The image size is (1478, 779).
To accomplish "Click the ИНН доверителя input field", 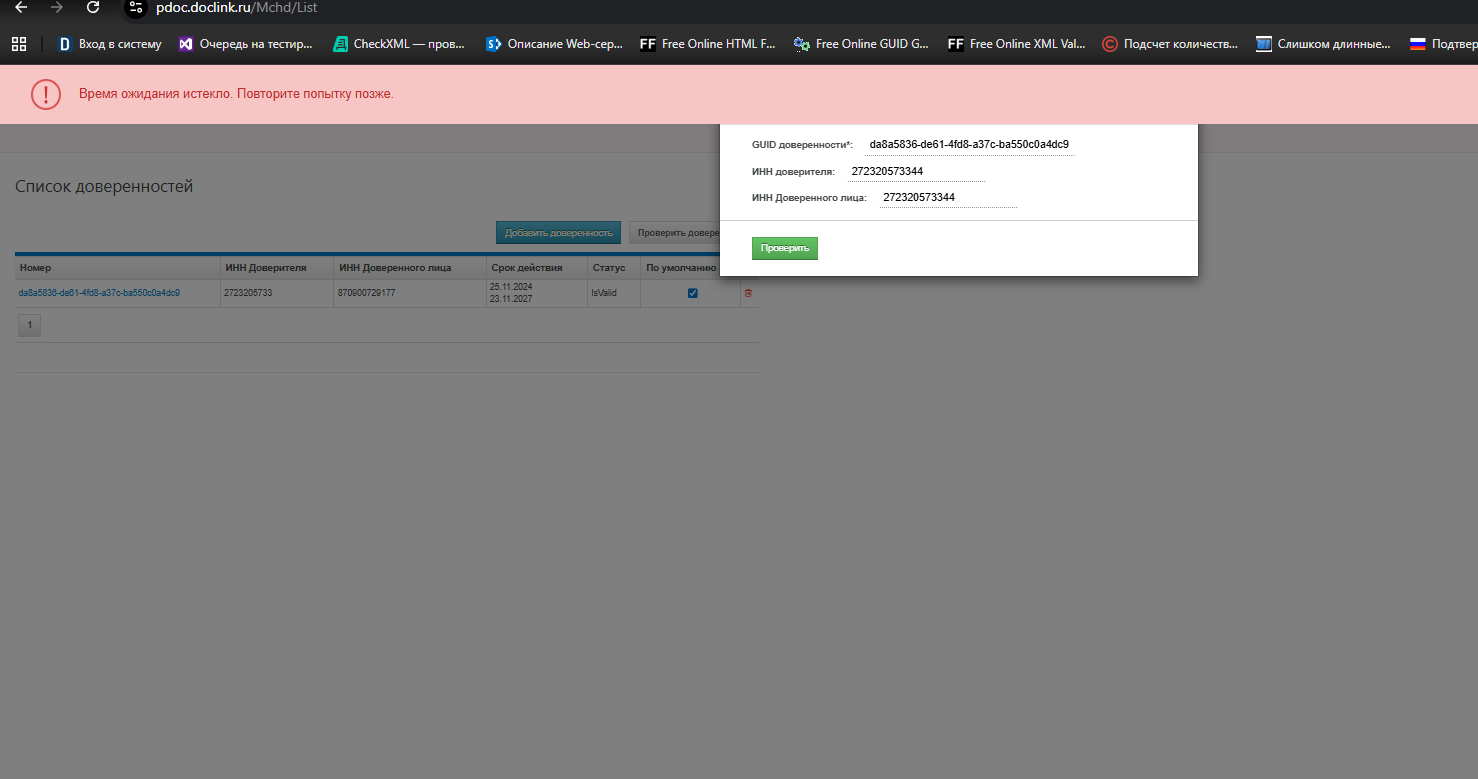I will (916, 172).
